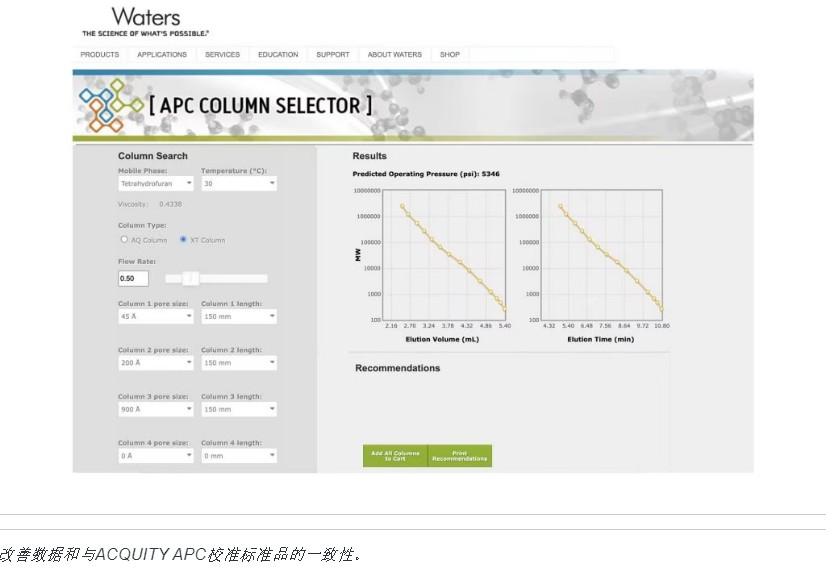Expand the Column 1 pore size dropdown
This screenshot has height=571, width=826.
coord(155,316)
